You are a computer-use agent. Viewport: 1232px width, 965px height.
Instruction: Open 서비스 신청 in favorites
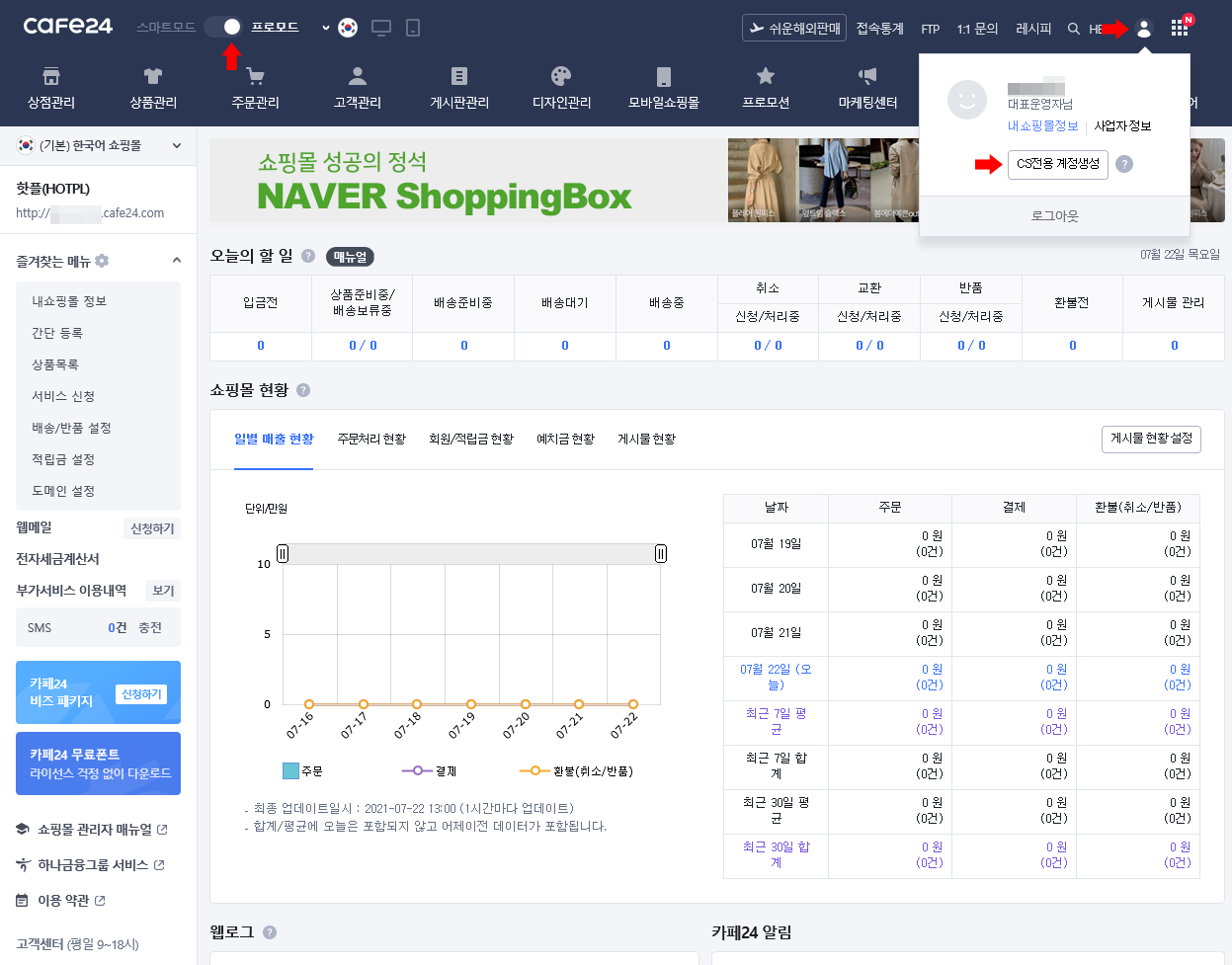point(63,396)
